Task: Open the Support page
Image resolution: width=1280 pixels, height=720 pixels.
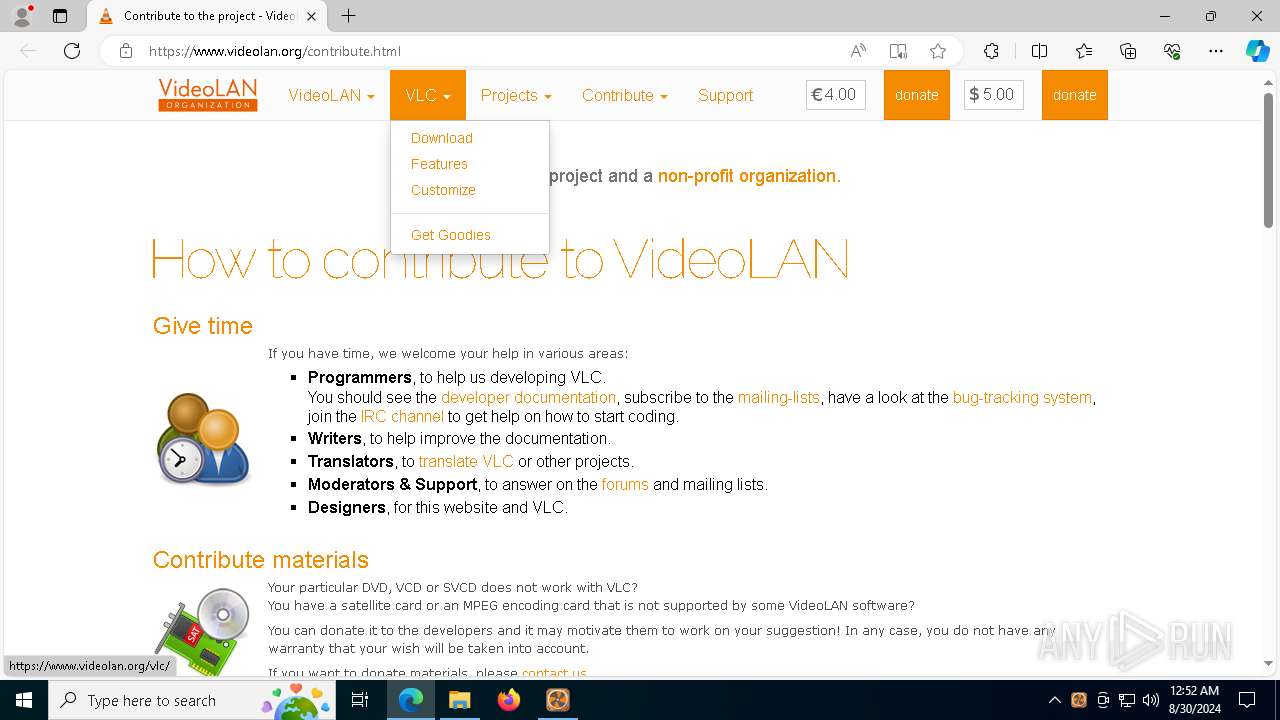Action: 725,95
